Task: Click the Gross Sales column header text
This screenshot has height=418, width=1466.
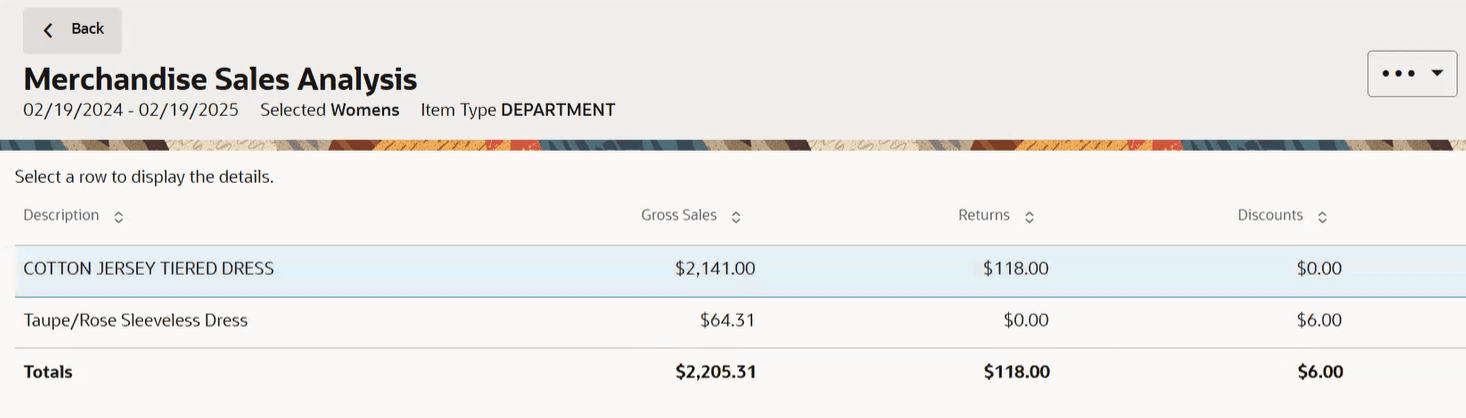Action: (x=679, y=215)
